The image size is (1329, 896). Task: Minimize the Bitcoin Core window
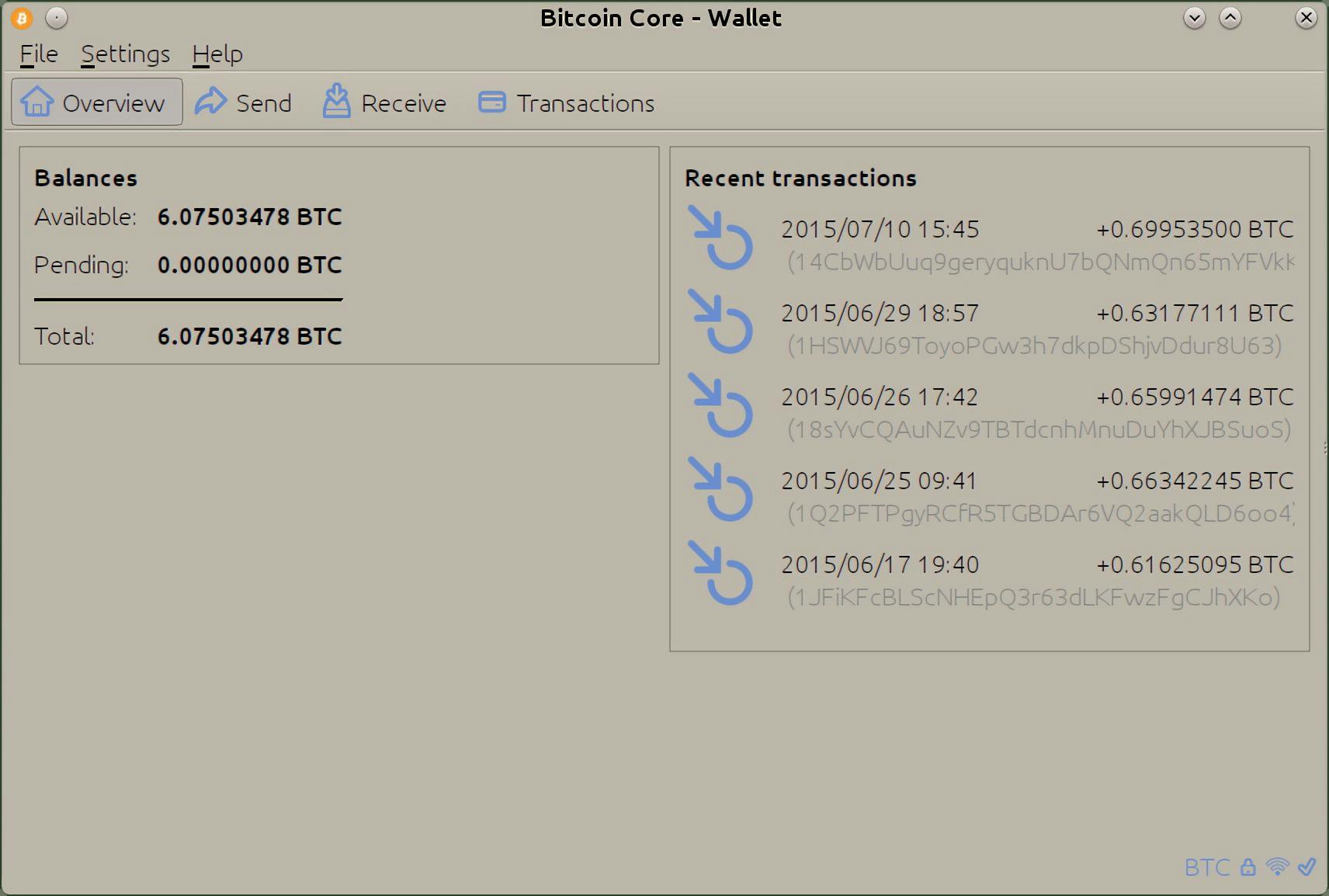click(x=1195, y=18)
